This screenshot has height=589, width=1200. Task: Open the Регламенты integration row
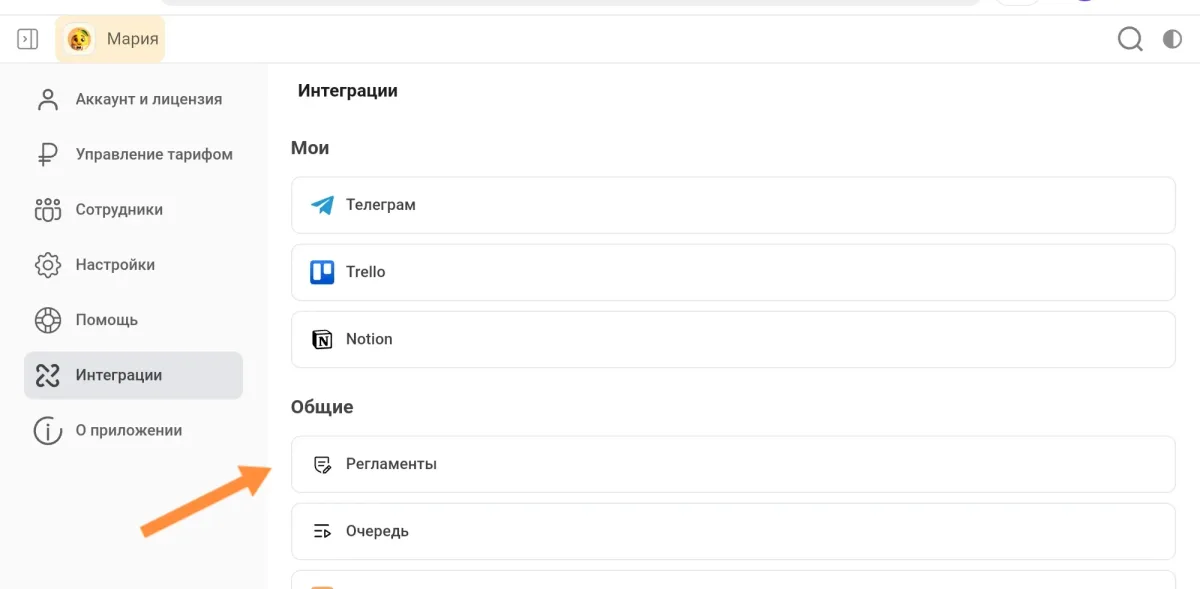(x=732, y=464)
